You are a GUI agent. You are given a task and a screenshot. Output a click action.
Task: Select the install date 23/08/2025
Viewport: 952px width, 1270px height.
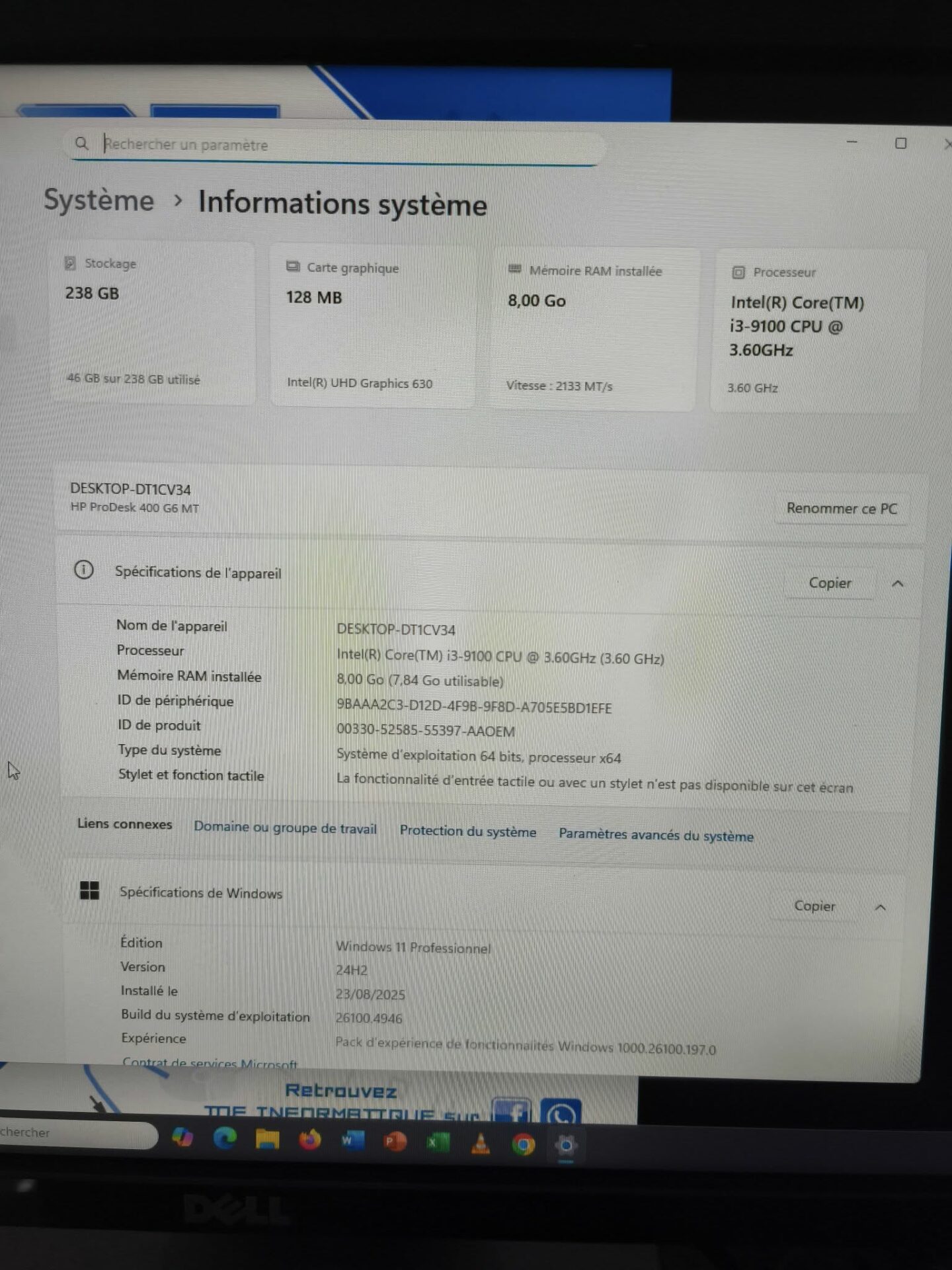[x=370, y=994]
